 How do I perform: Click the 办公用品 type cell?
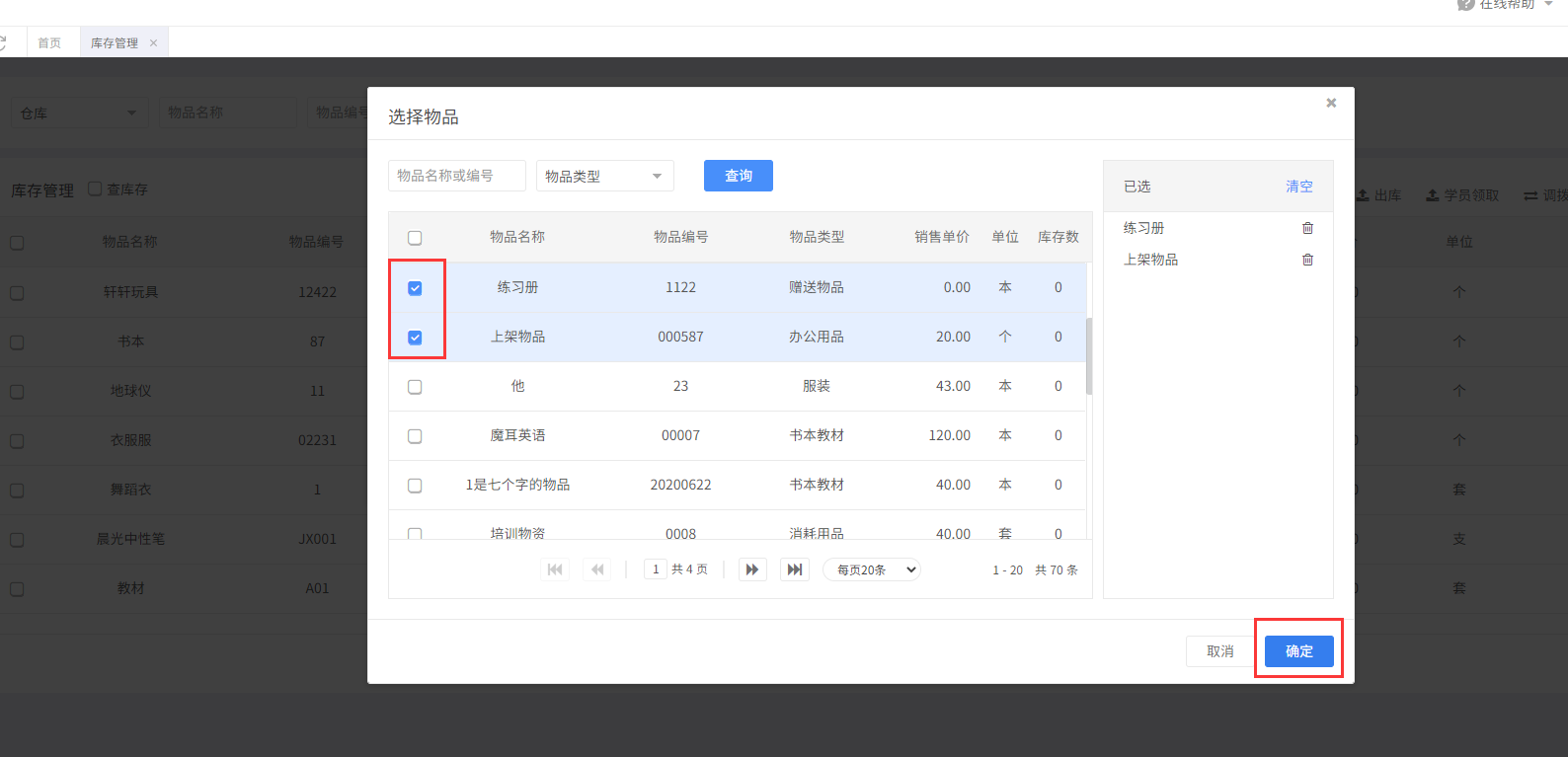pos(817,337)
